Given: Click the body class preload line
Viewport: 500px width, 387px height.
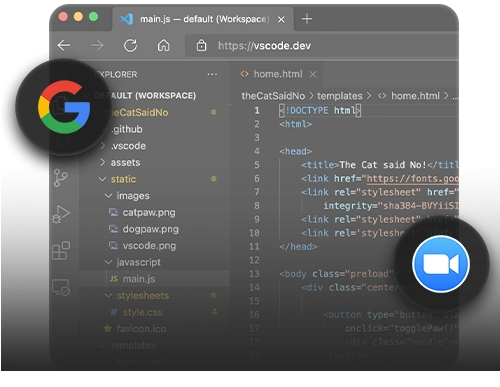Looking at the screenshot, I should pos(336,274).
